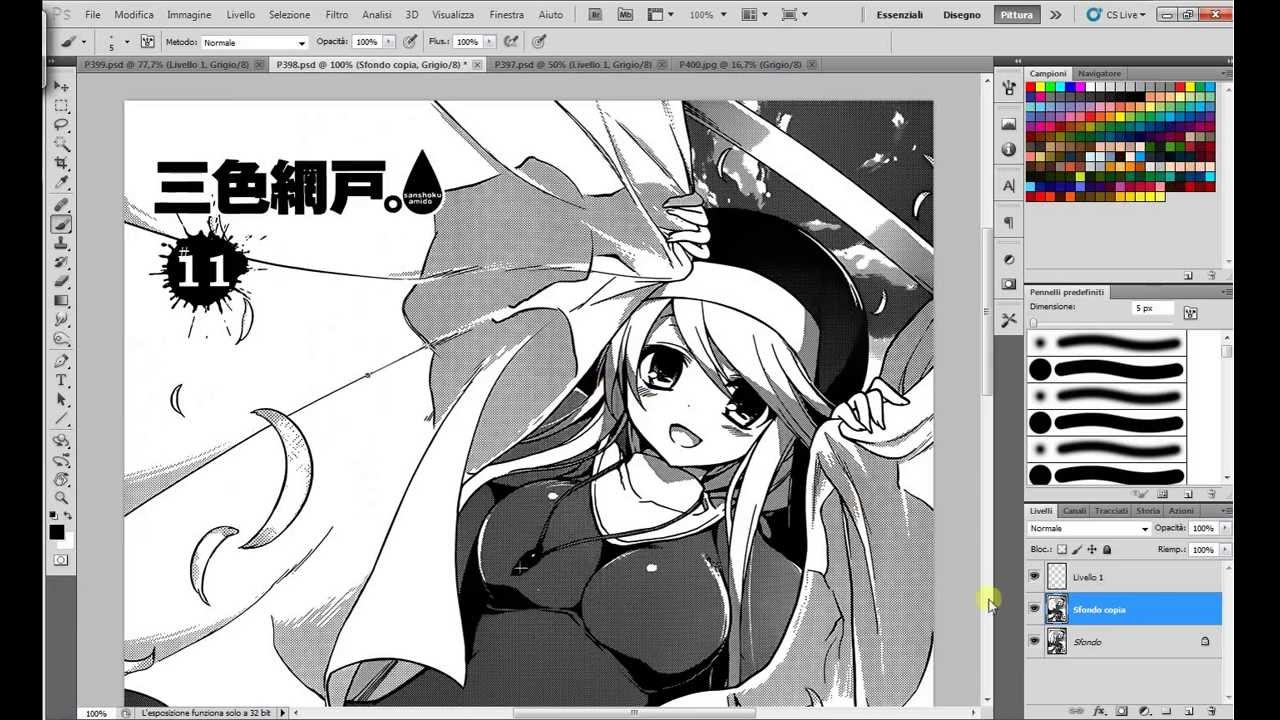
Task: Open the Filtro menu
Action: coord(337,15)
